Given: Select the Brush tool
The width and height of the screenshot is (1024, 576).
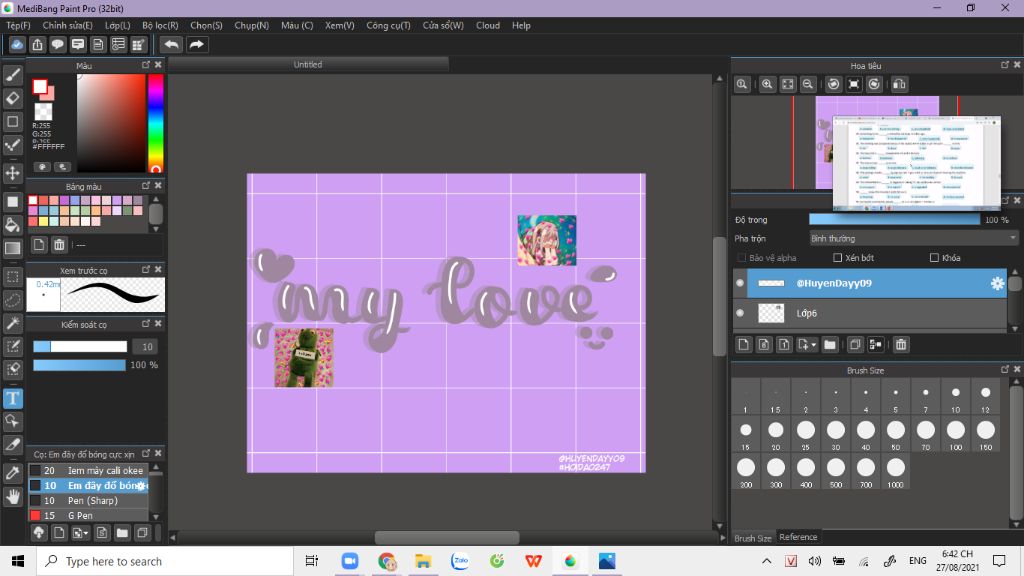Looking at the screenshot, I should click(12, 75).
